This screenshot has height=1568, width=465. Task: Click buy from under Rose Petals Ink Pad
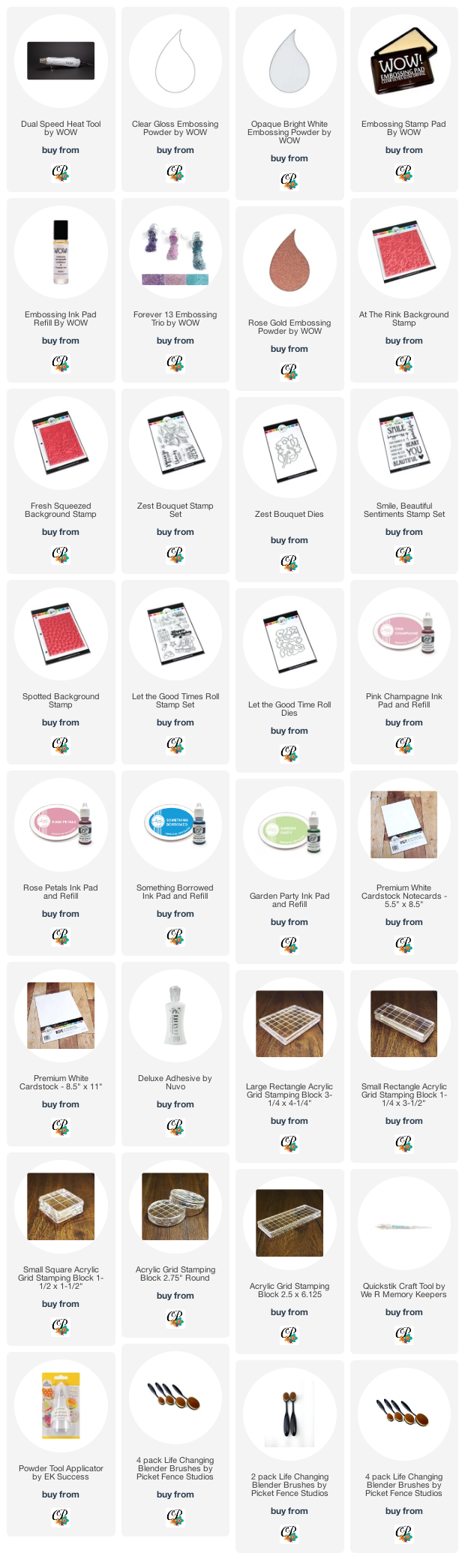point(60,914)
